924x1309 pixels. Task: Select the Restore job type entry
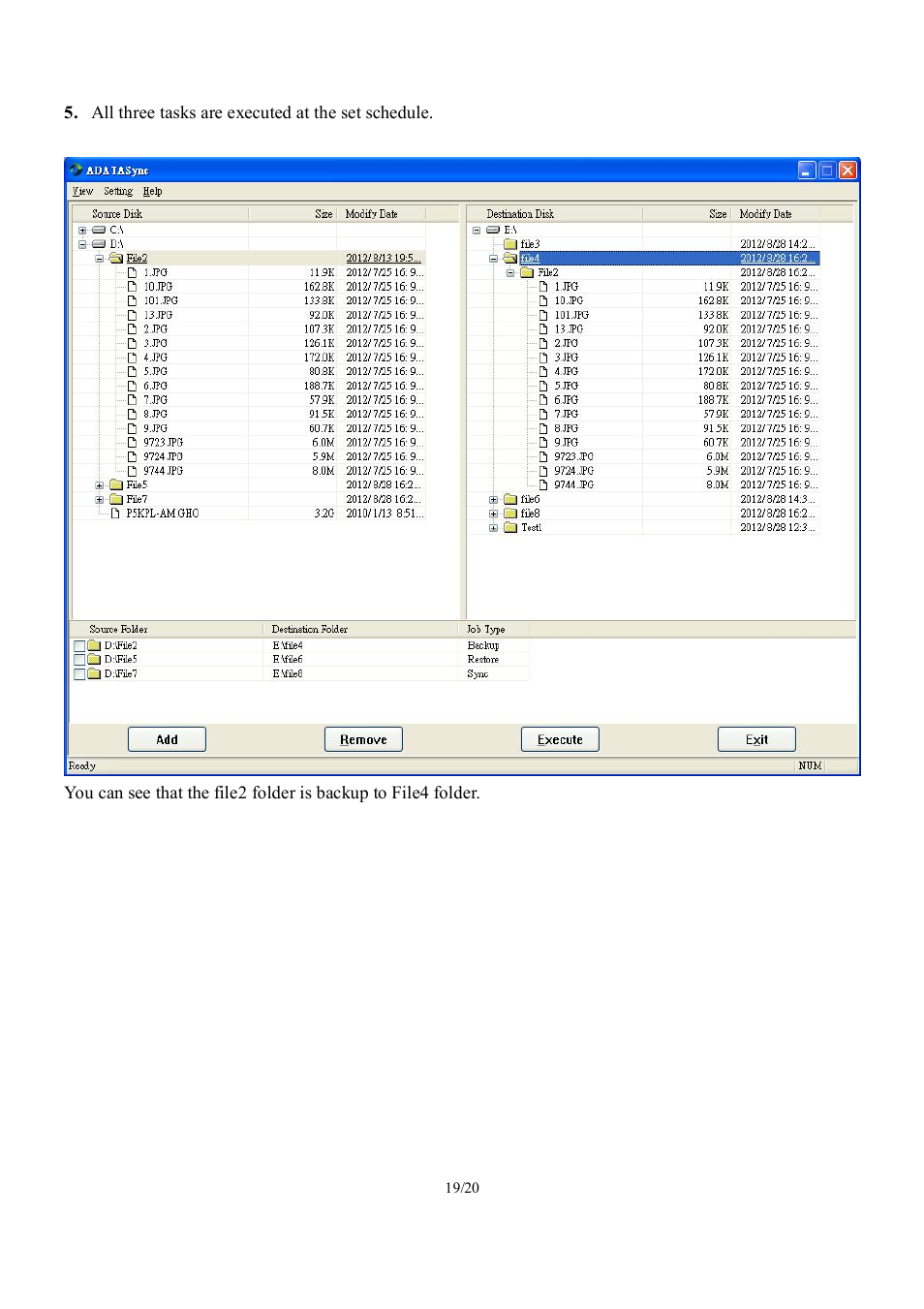coord(483,660)
